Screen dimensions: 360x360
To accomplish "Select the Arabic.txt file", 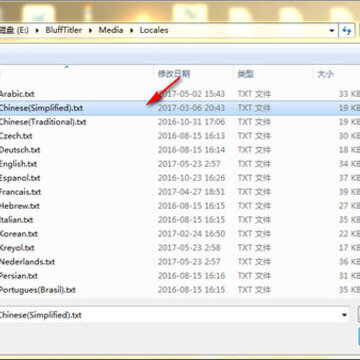I will (17, 94).
